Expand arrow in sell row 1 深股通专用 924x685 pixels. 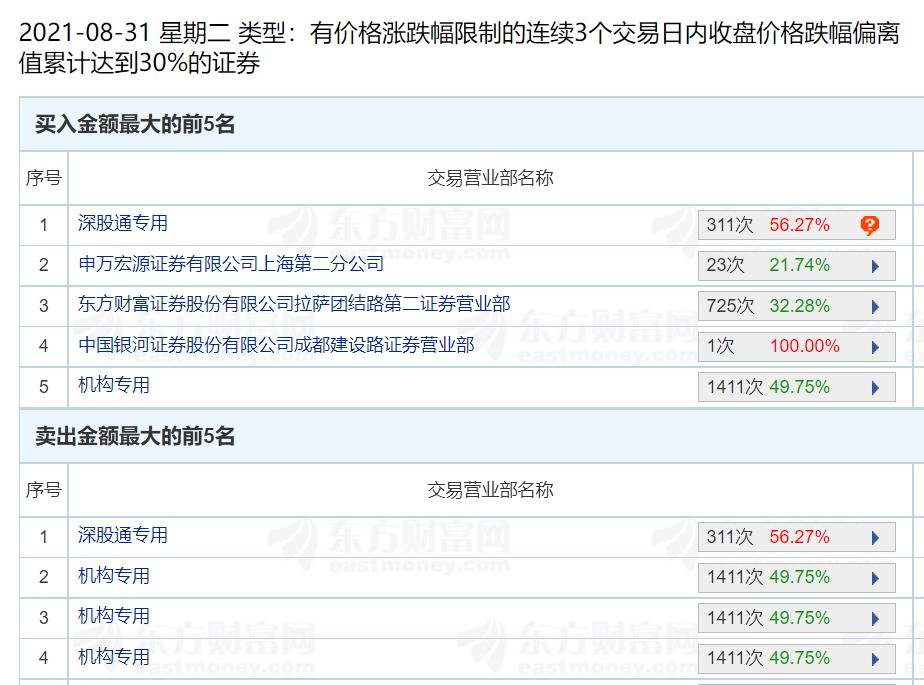[x=875, y=537]
